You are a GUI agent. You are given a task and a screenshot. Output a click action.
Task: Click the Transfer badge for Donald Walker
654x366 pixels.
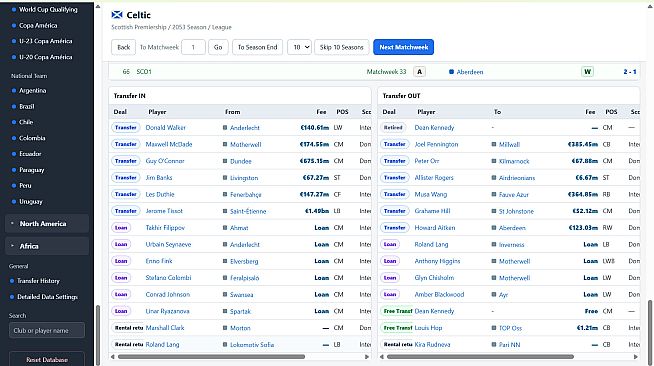point(126,128)
